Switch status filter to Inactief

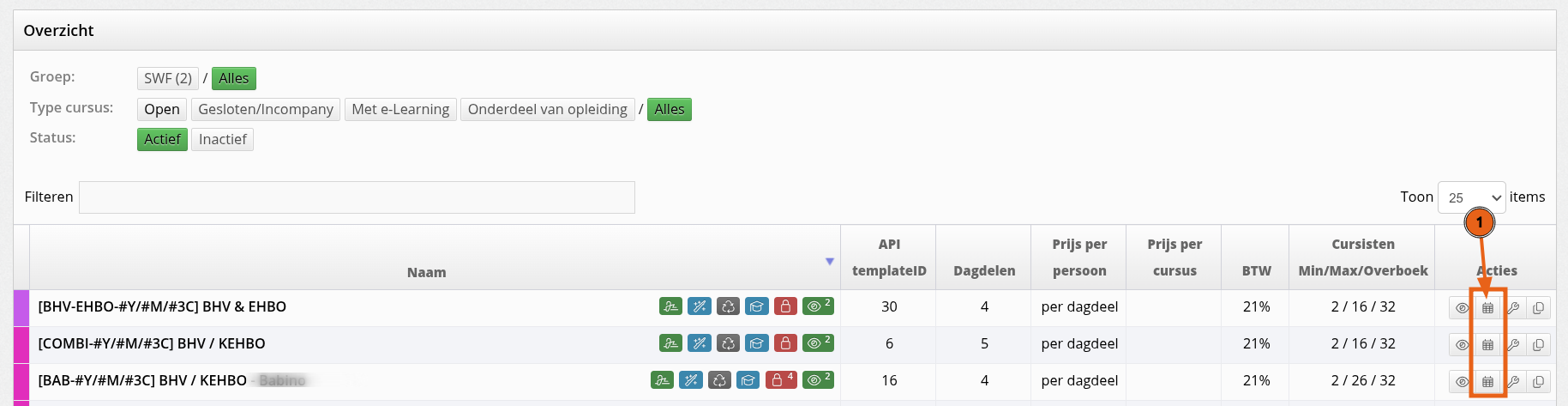(222, 139)
